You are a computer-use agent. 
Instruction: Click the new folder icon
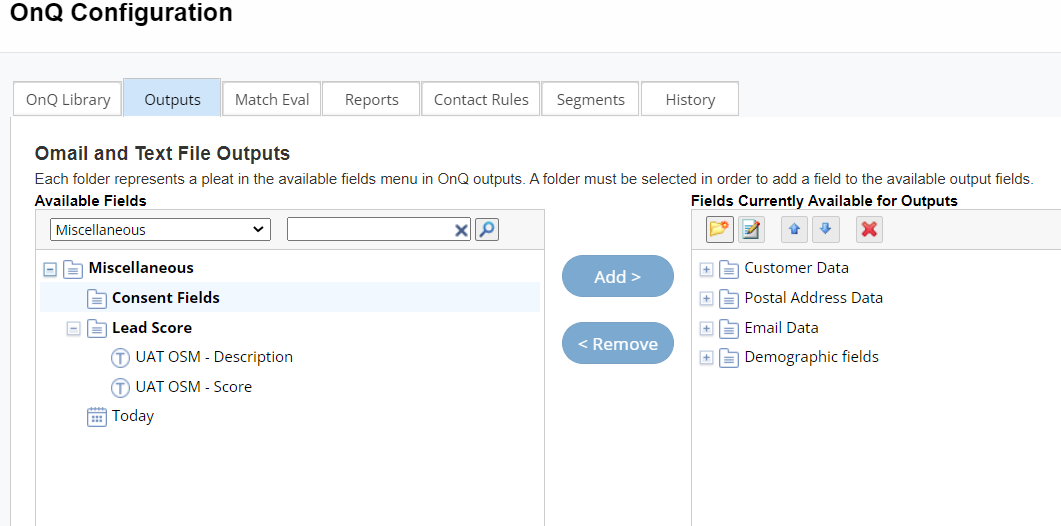(x=719, y=229)
